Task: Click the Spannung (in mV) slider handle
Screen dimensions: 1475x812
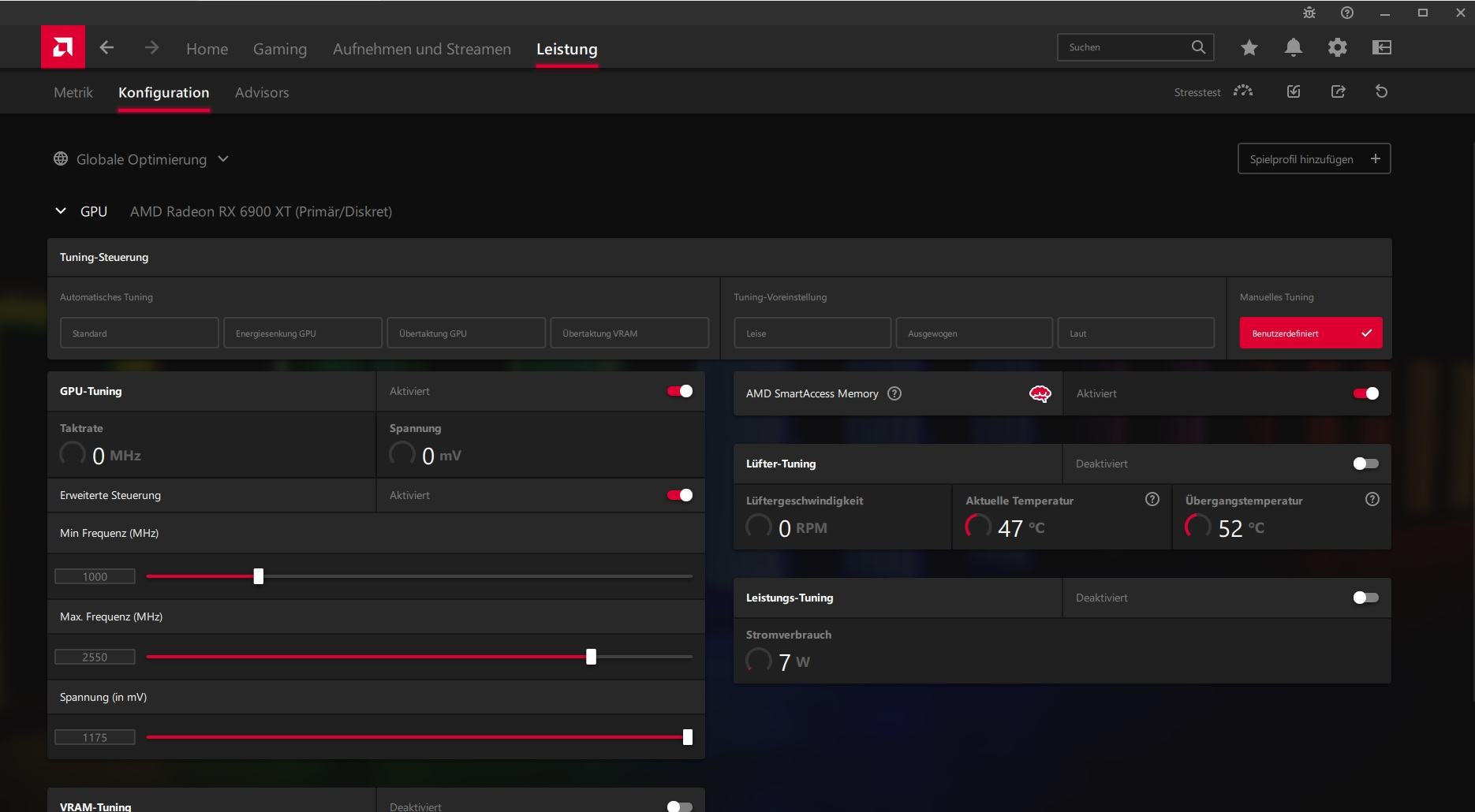Action: [688, 737]
